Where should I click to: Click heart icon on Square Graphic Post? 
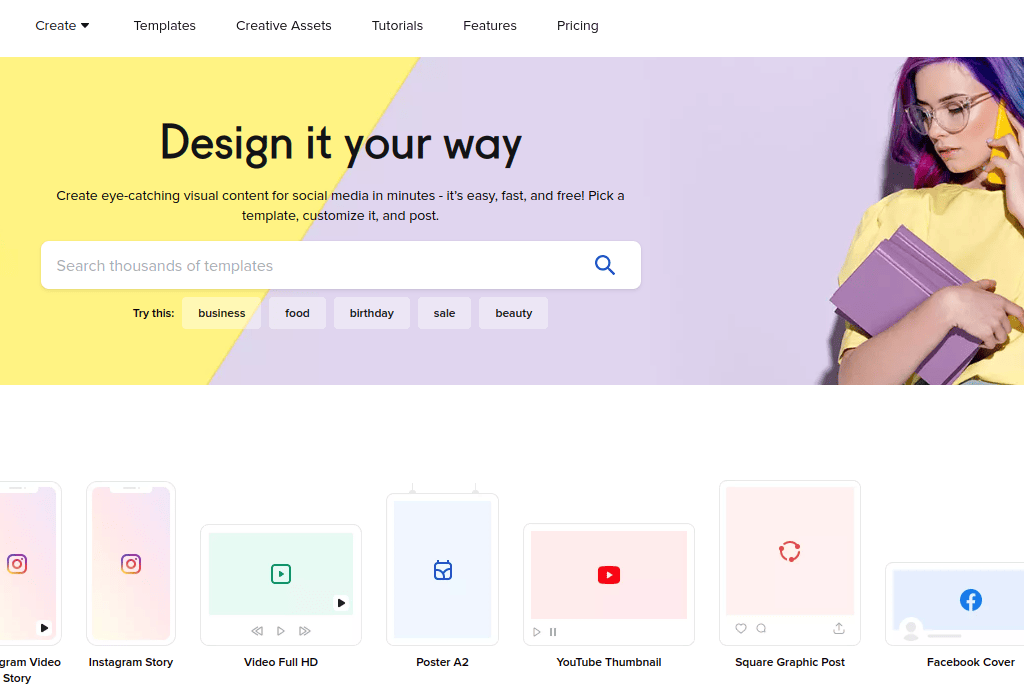[741, 628]
